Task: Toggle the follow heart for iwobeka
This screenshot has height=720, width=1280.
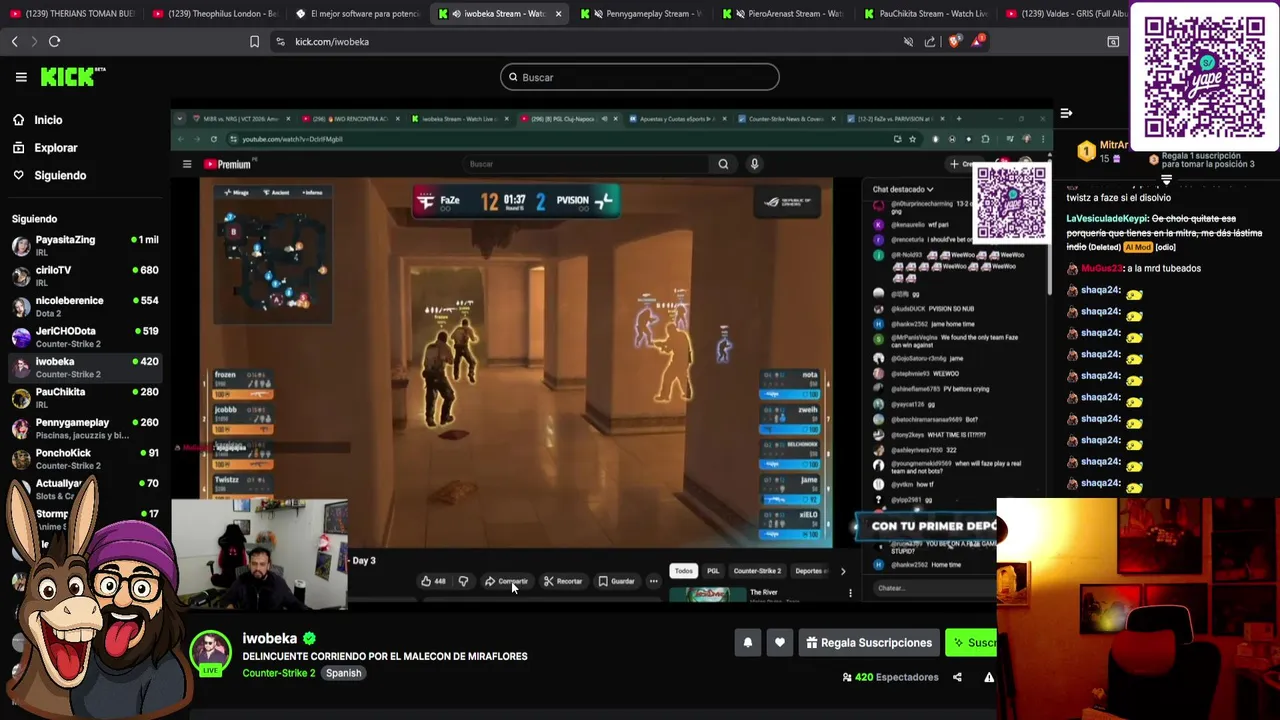Action: tap(780, 643)
